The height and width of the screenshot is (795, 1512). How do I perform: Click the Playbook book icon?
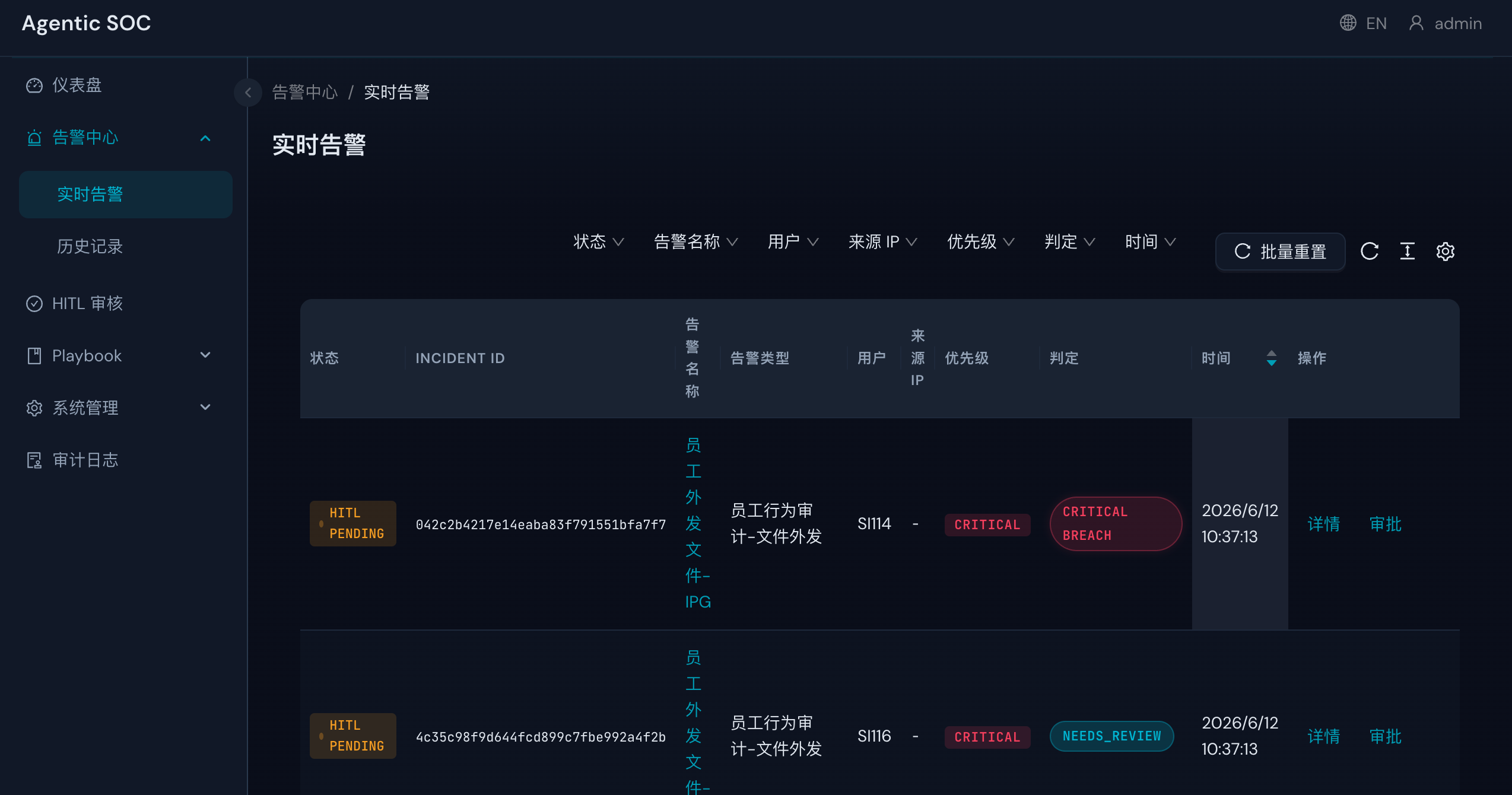34,356
